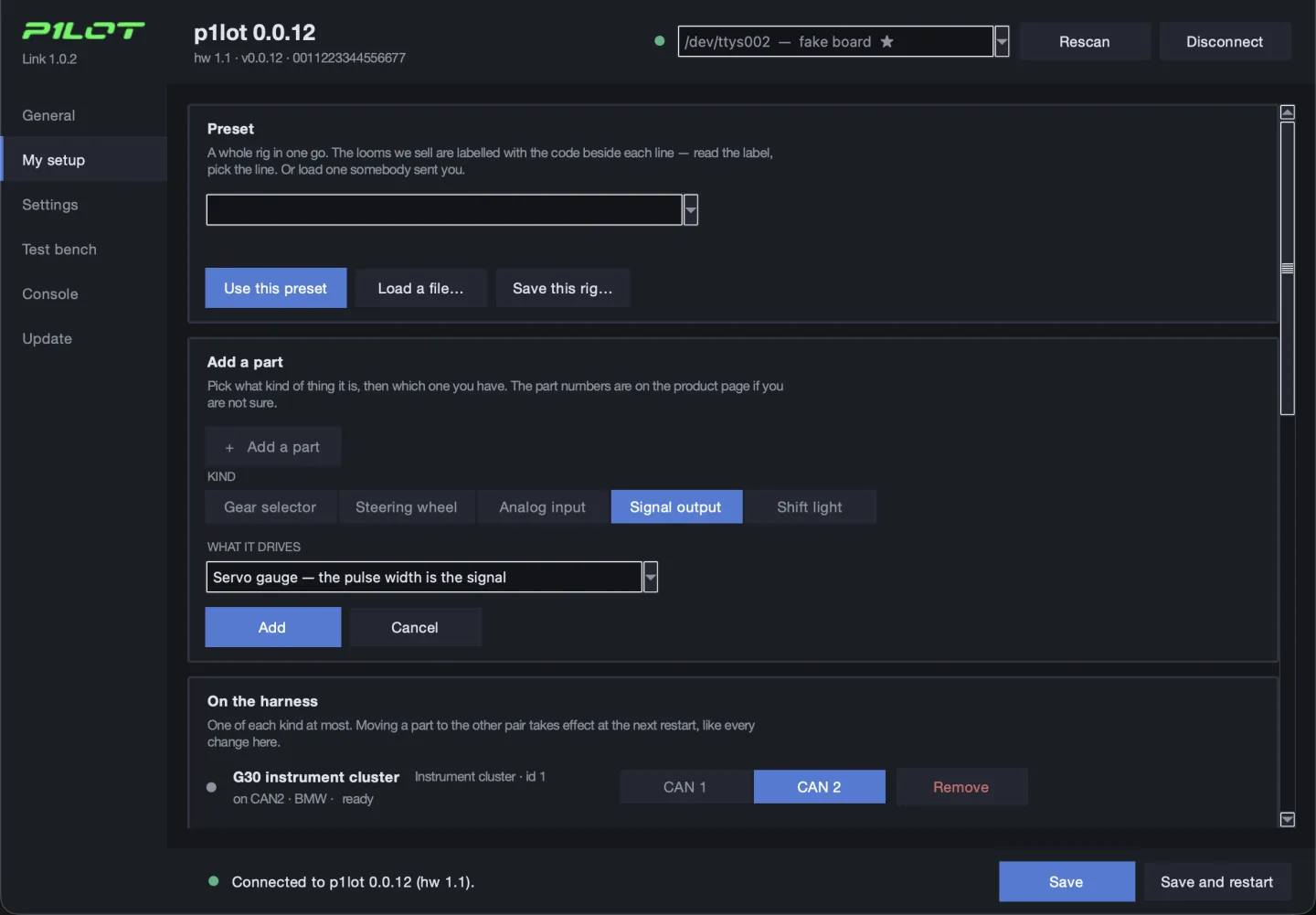Click the green connection status dot by port selector
This screenshot has width=1316, height=915.
(x=660, y=41)
